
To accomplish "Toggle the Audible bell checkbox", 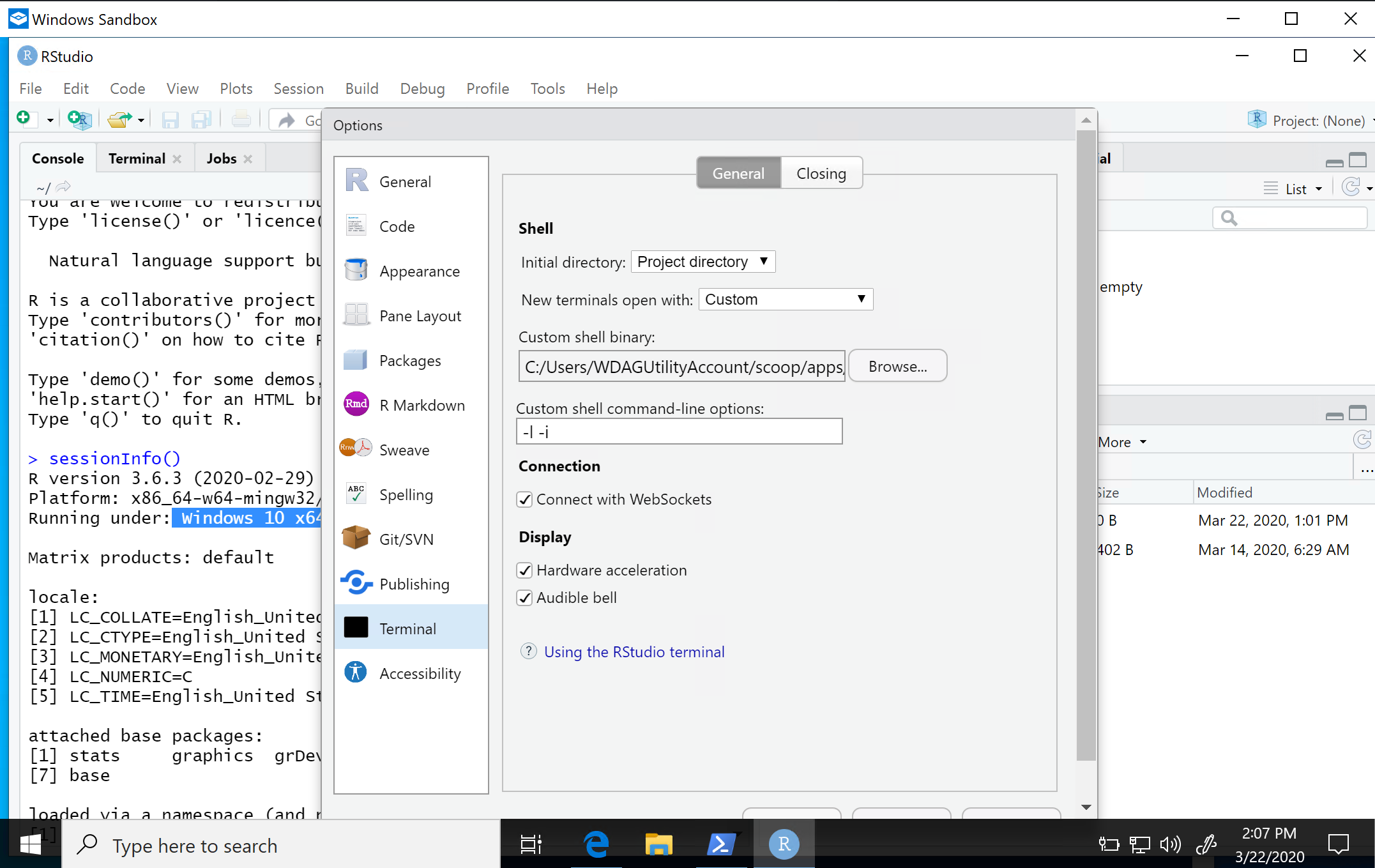I will tap(525, 598).
